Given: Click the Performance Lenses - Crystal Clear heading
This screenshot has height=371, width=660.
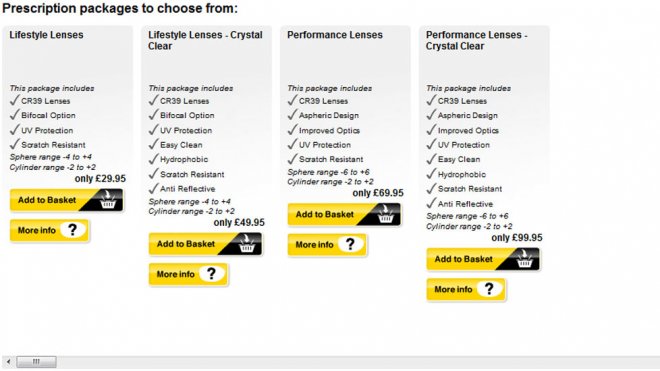Looking at the screenshot, I should tap(476, 40).
